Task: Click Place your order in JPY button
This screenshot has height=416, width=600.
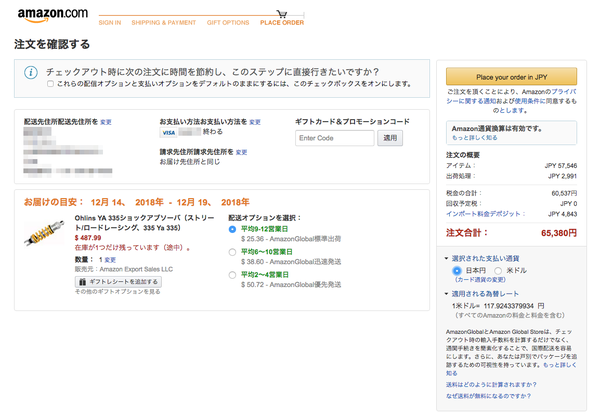Action: click(x=511, y=77)
